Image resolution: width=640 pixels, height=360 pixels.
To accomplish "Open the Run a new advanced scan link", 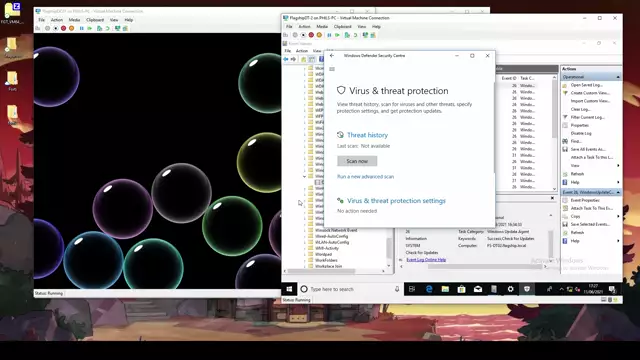I will (365, 177).
